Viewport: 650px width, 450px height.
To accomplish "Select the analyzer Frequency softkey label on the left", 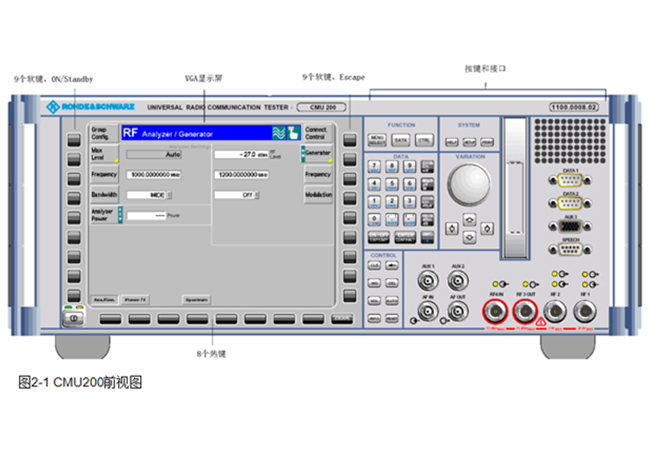I will click(104, 174).
